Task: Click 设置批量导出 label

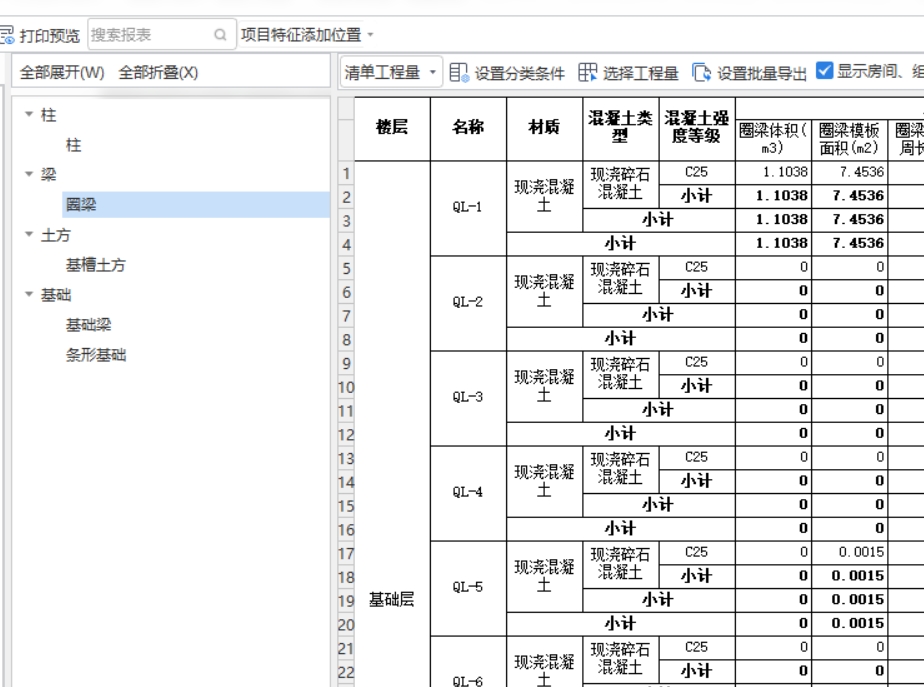Action: 761,73
